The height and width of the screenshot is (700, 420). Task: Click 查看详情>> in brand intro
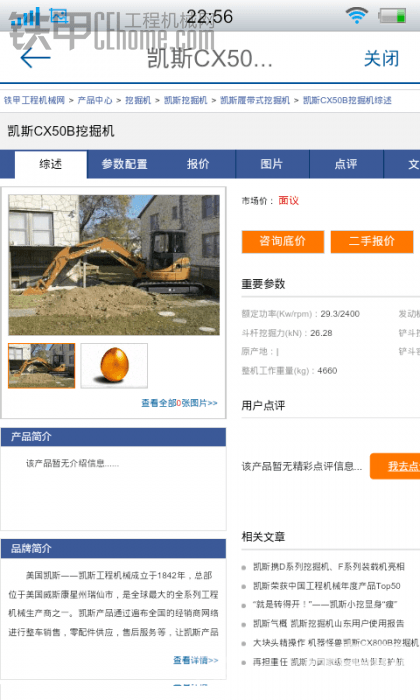point(195,660)
